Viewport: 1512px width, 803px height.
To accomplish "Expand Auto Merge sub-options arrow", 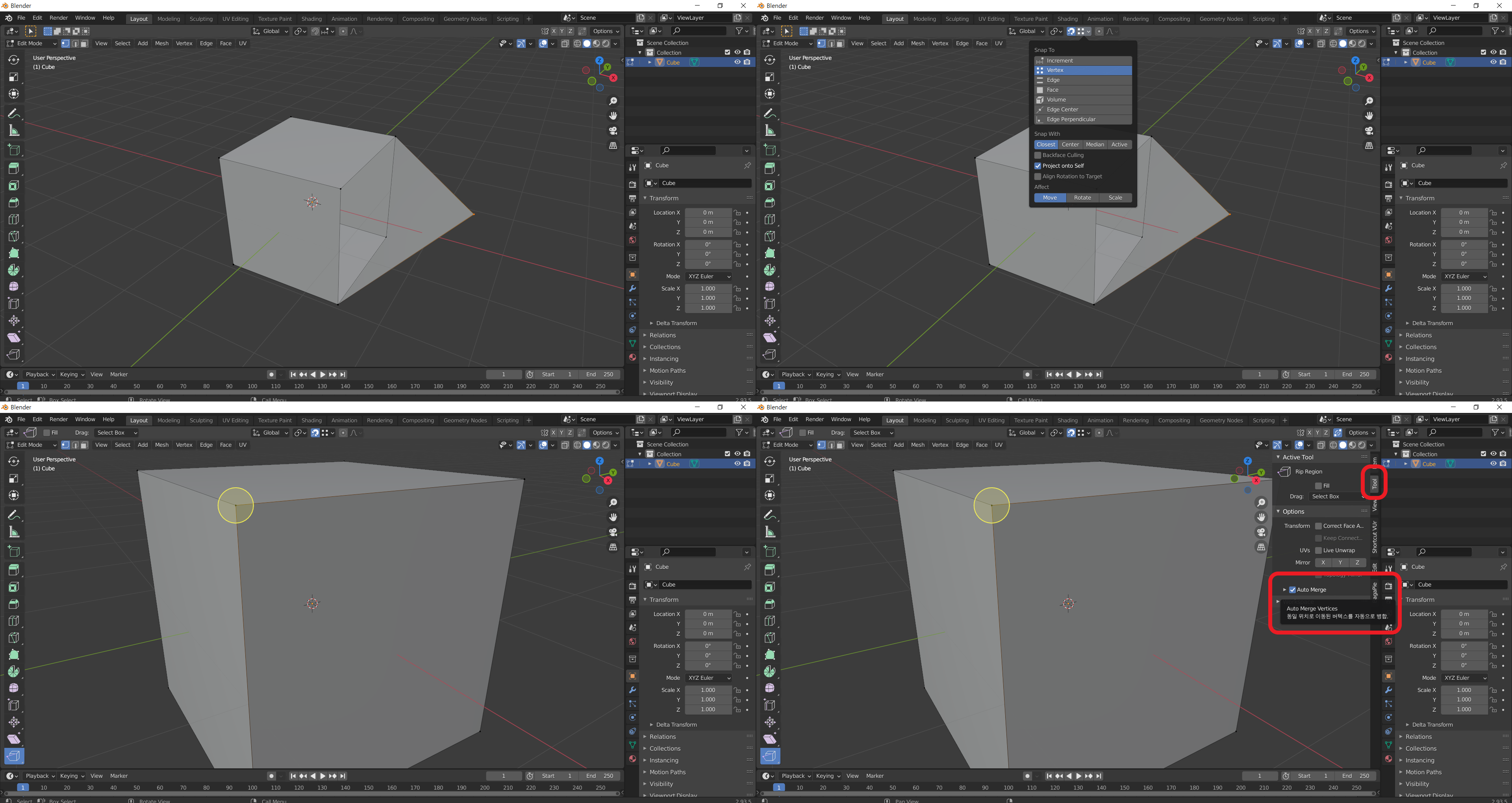I will click(1284, 589).
